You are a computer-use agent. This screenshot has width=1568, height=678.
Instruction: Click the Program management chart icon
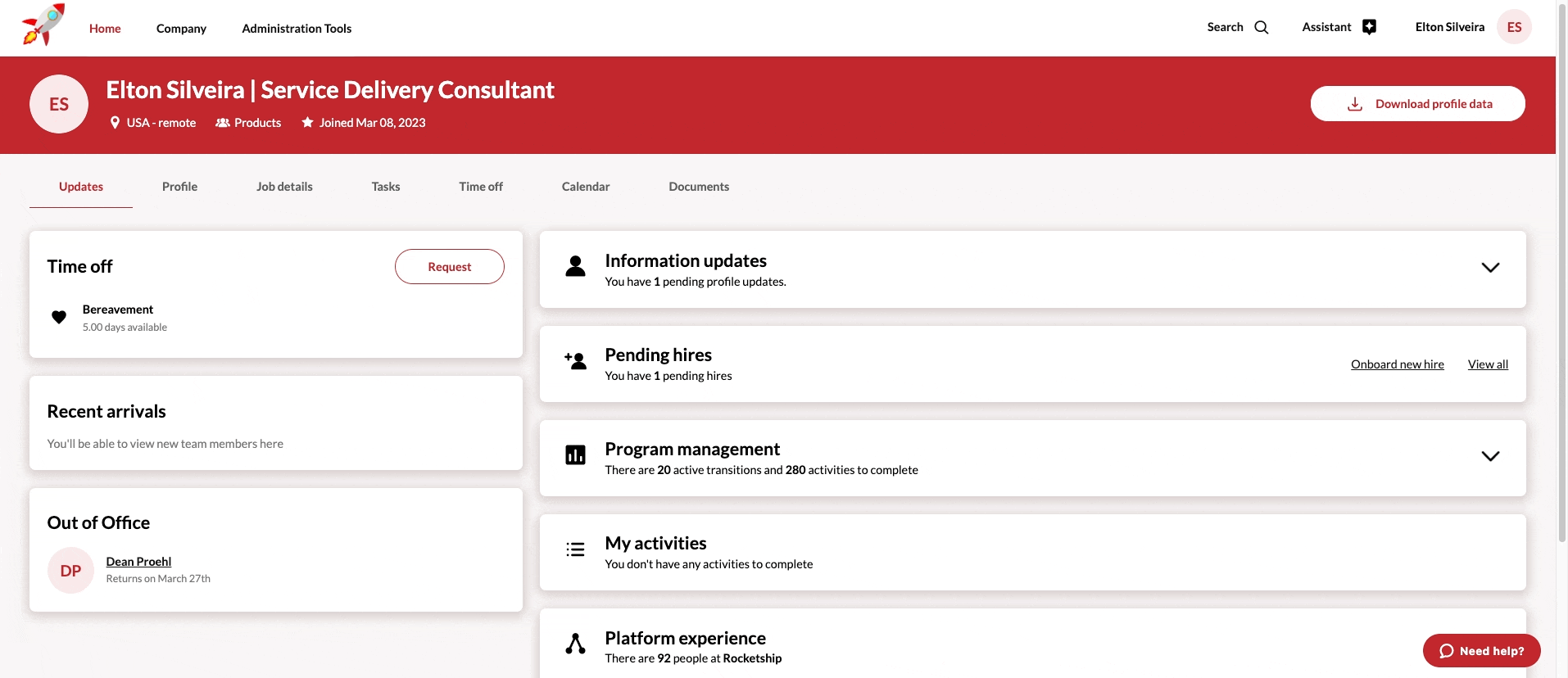tap(575, 455)
